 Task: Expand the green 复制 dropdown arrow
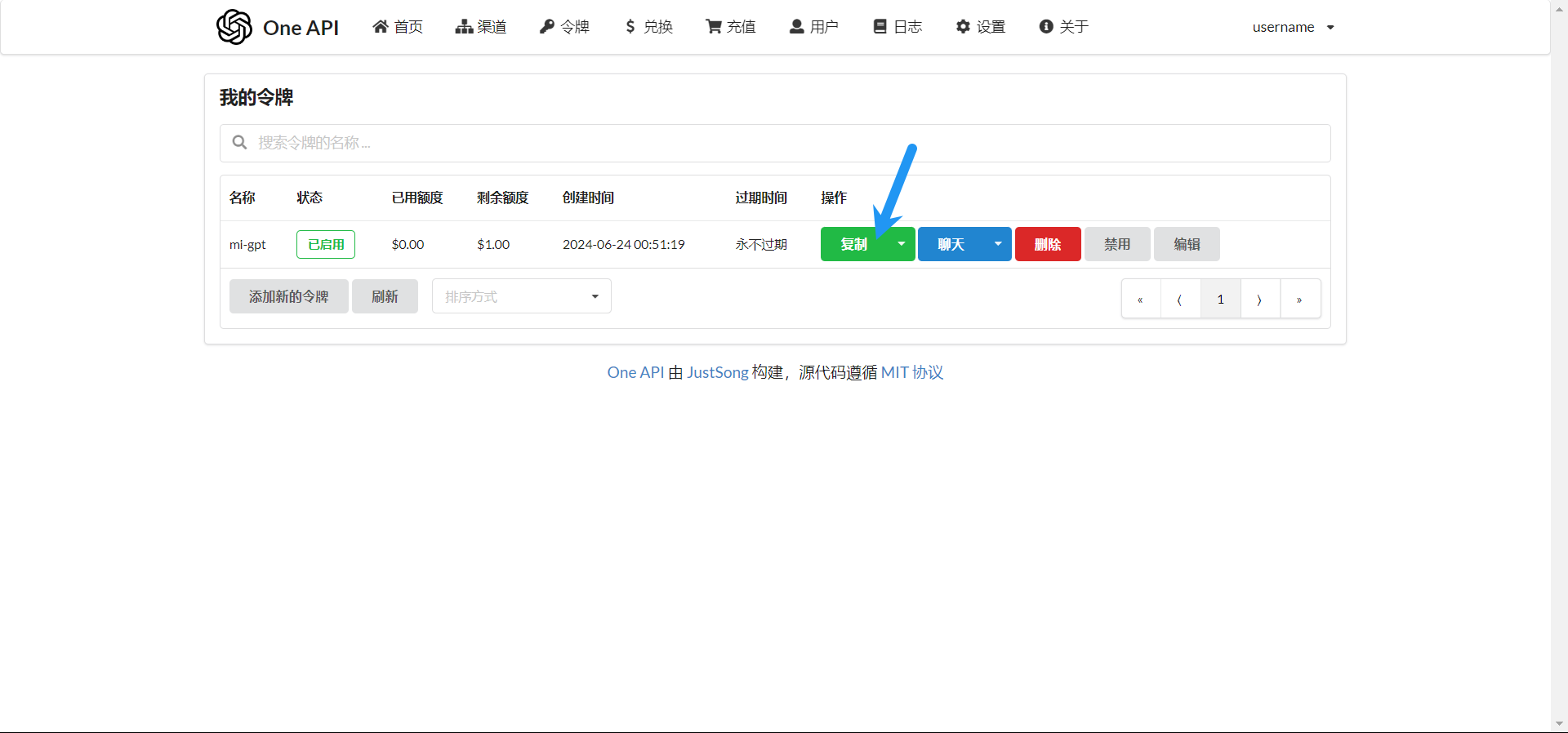click(902, 244)
